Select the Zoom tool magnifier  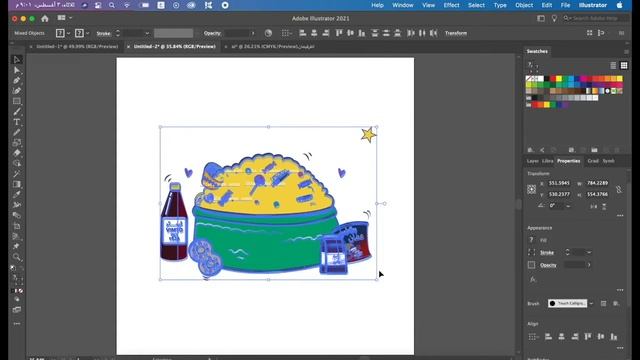[17, 257]
